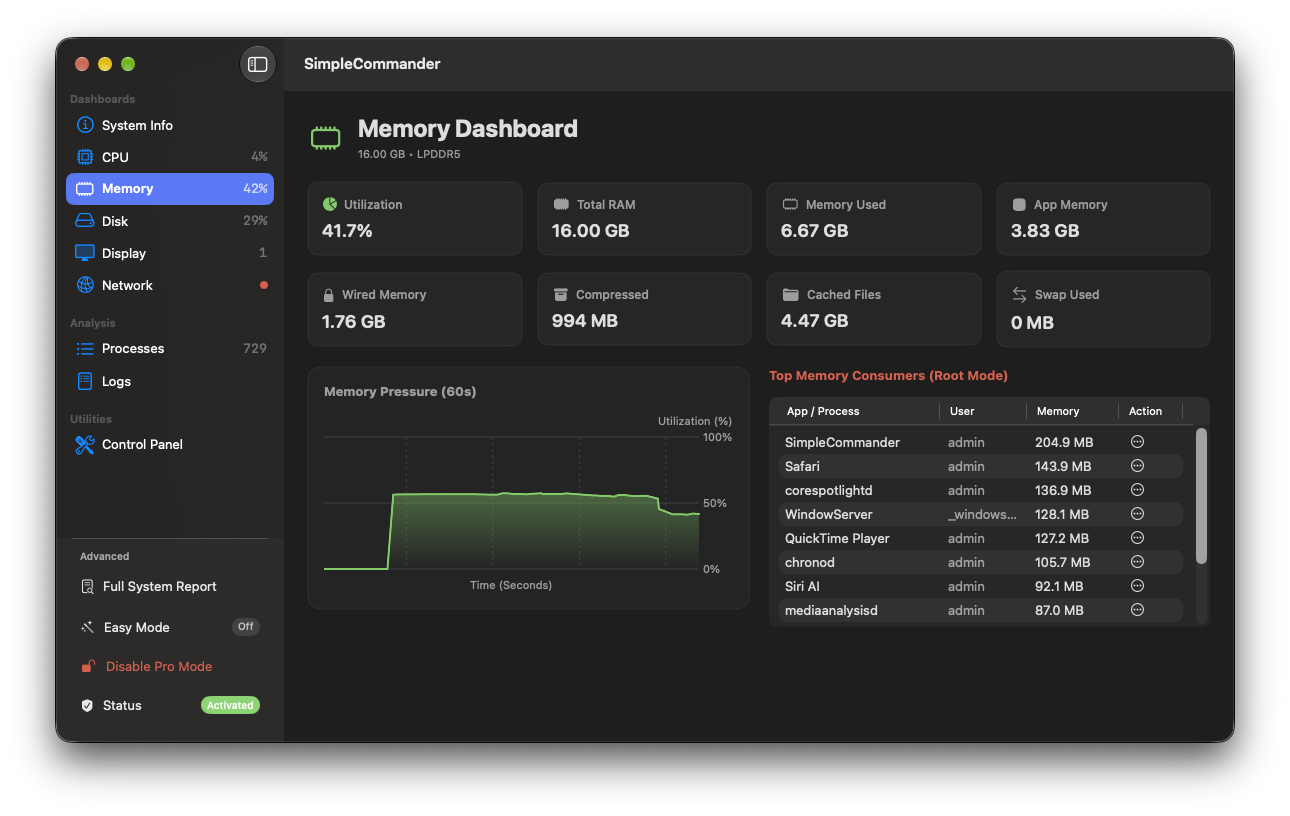Open action menu for Safari process
Viewport: 1290px width, 816px height.
[1137, 466]
